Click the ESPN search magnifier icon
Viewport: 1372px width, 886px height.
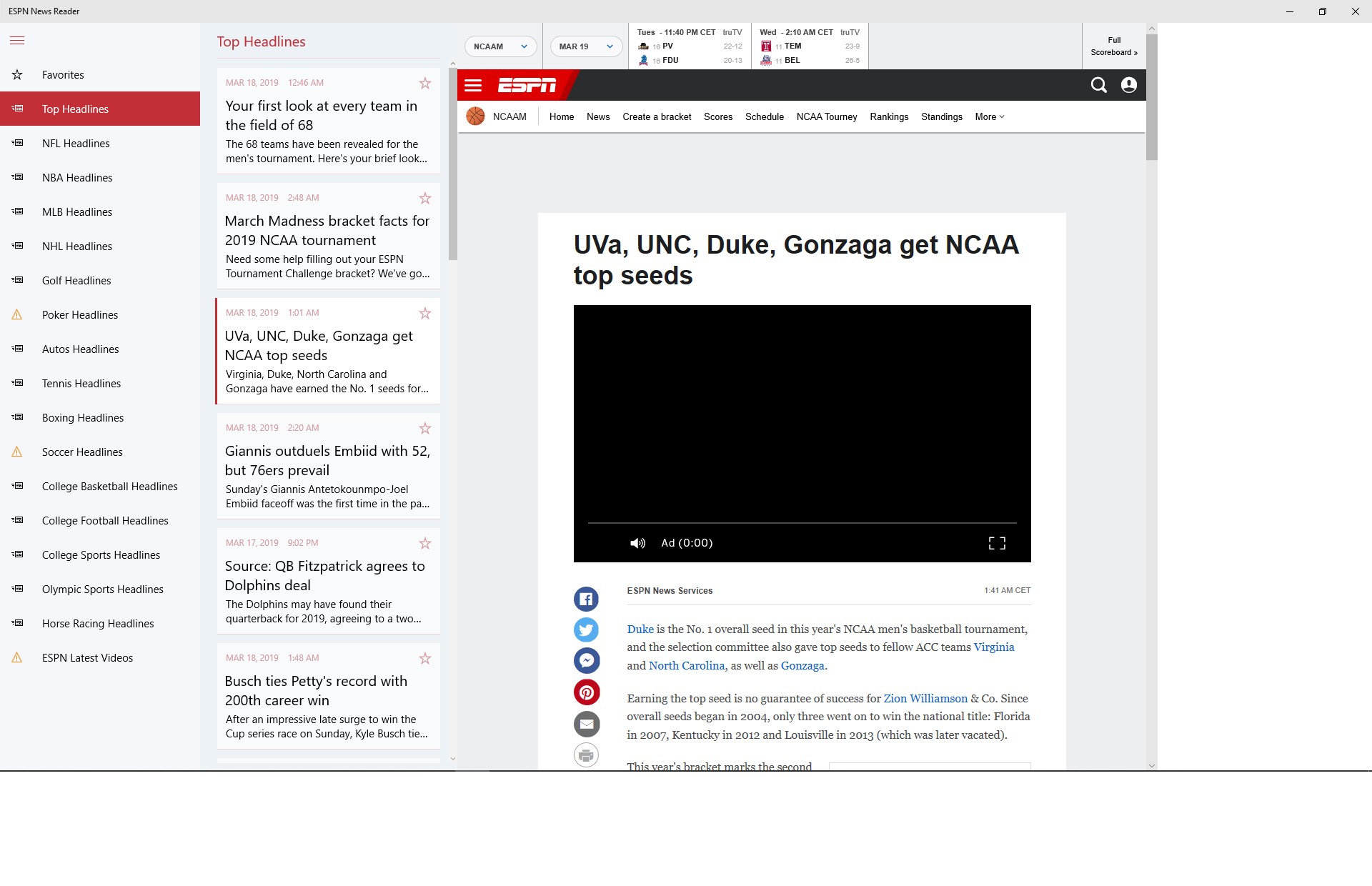[x=1098, y=85]
